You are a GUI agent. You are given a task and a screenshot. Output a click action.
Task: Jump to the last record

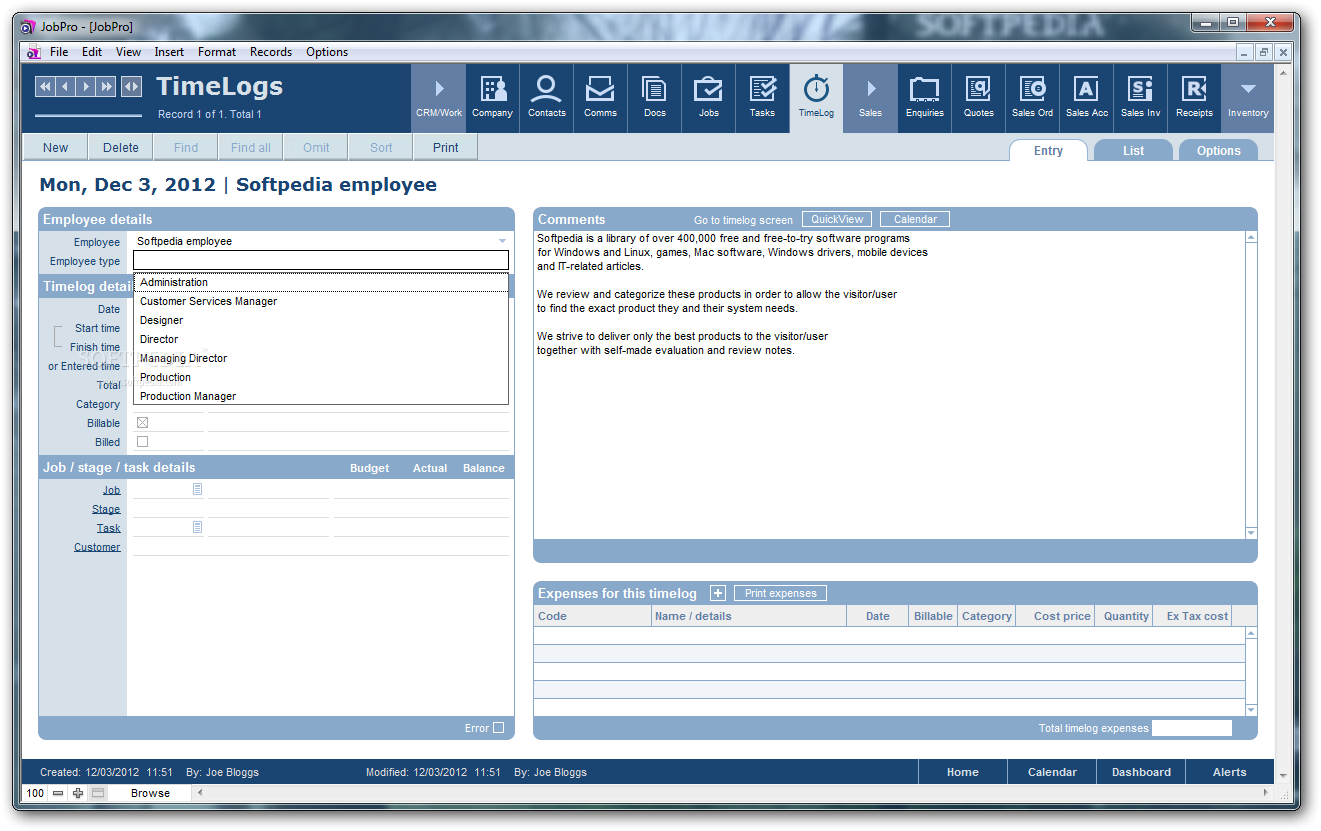tap(106, 87)
